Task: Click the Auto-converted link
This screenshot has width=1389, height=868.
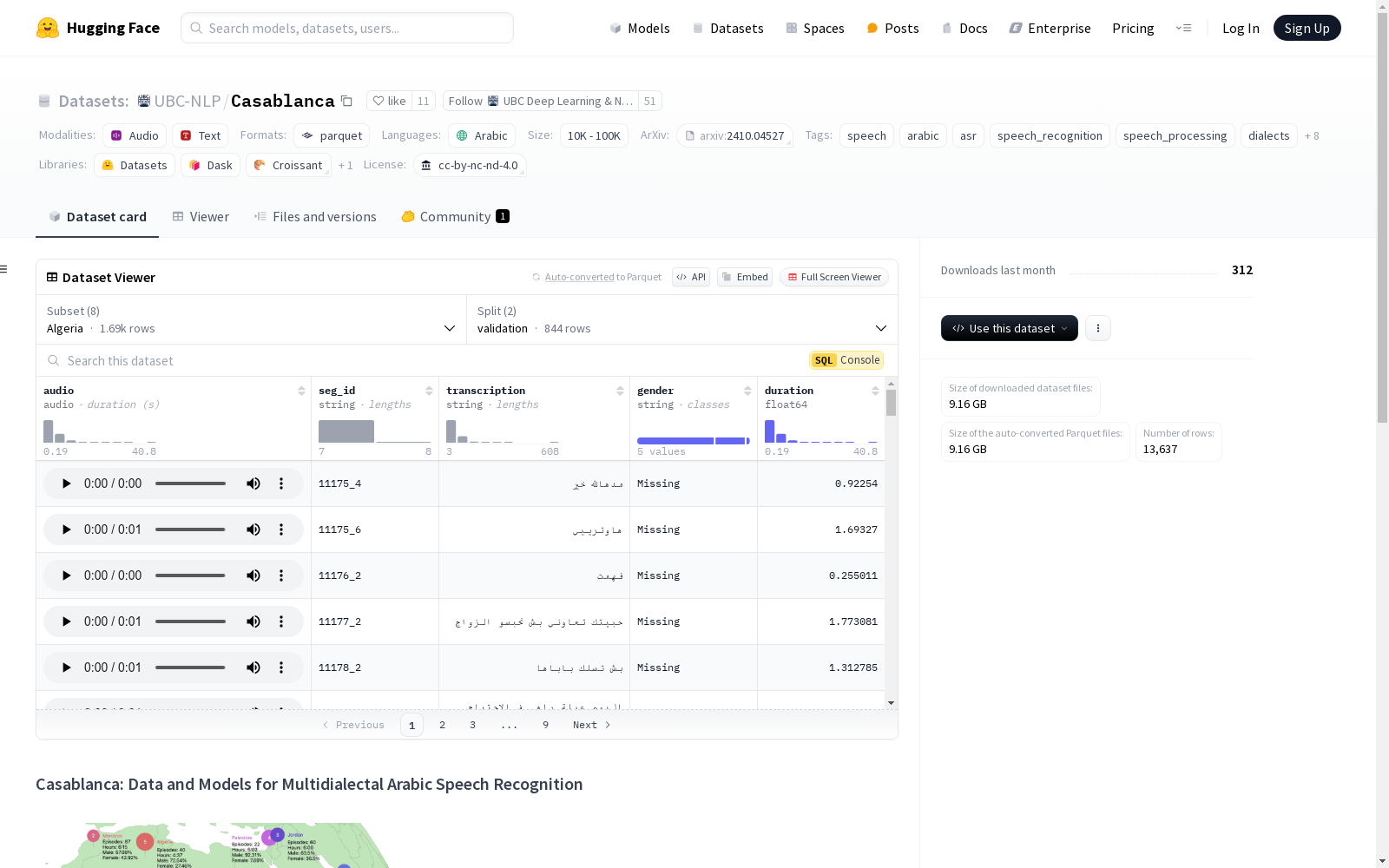Action: [x=579, y=277]
